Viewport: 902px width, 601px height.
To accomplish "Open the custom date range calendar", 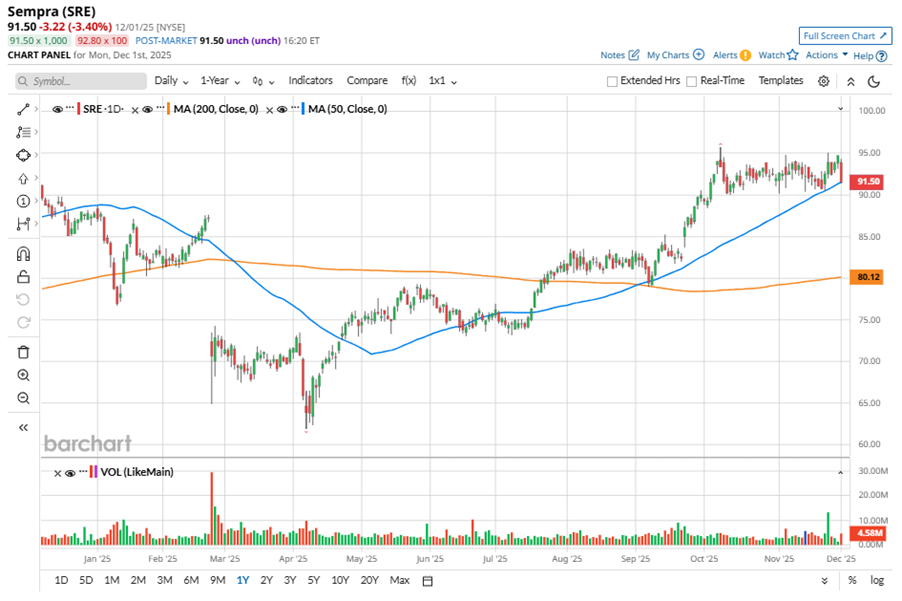I will click(x=427, y=581).
